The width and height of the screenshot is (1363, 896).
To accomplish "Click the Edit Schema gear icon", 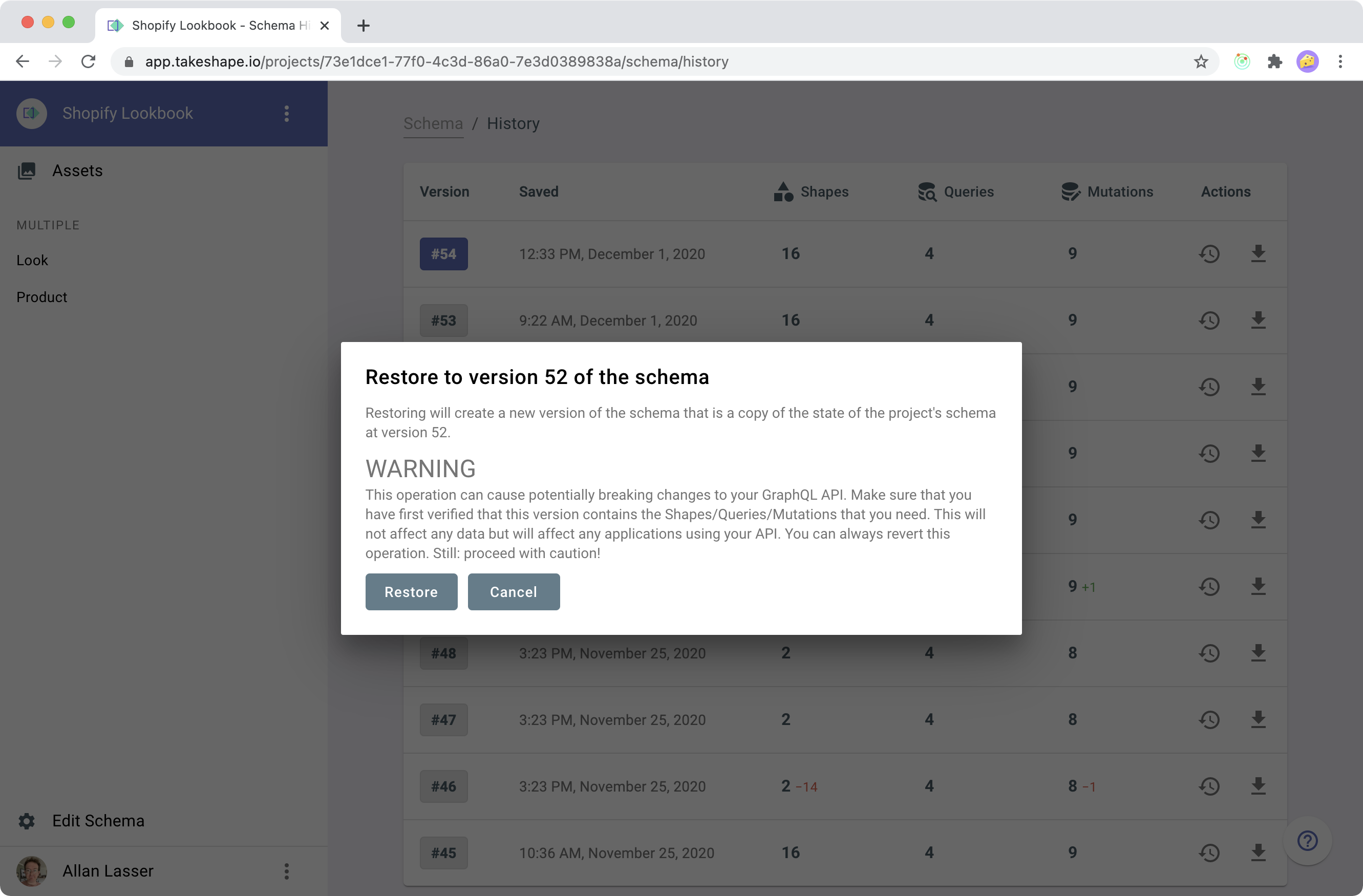I will point(26,821).
